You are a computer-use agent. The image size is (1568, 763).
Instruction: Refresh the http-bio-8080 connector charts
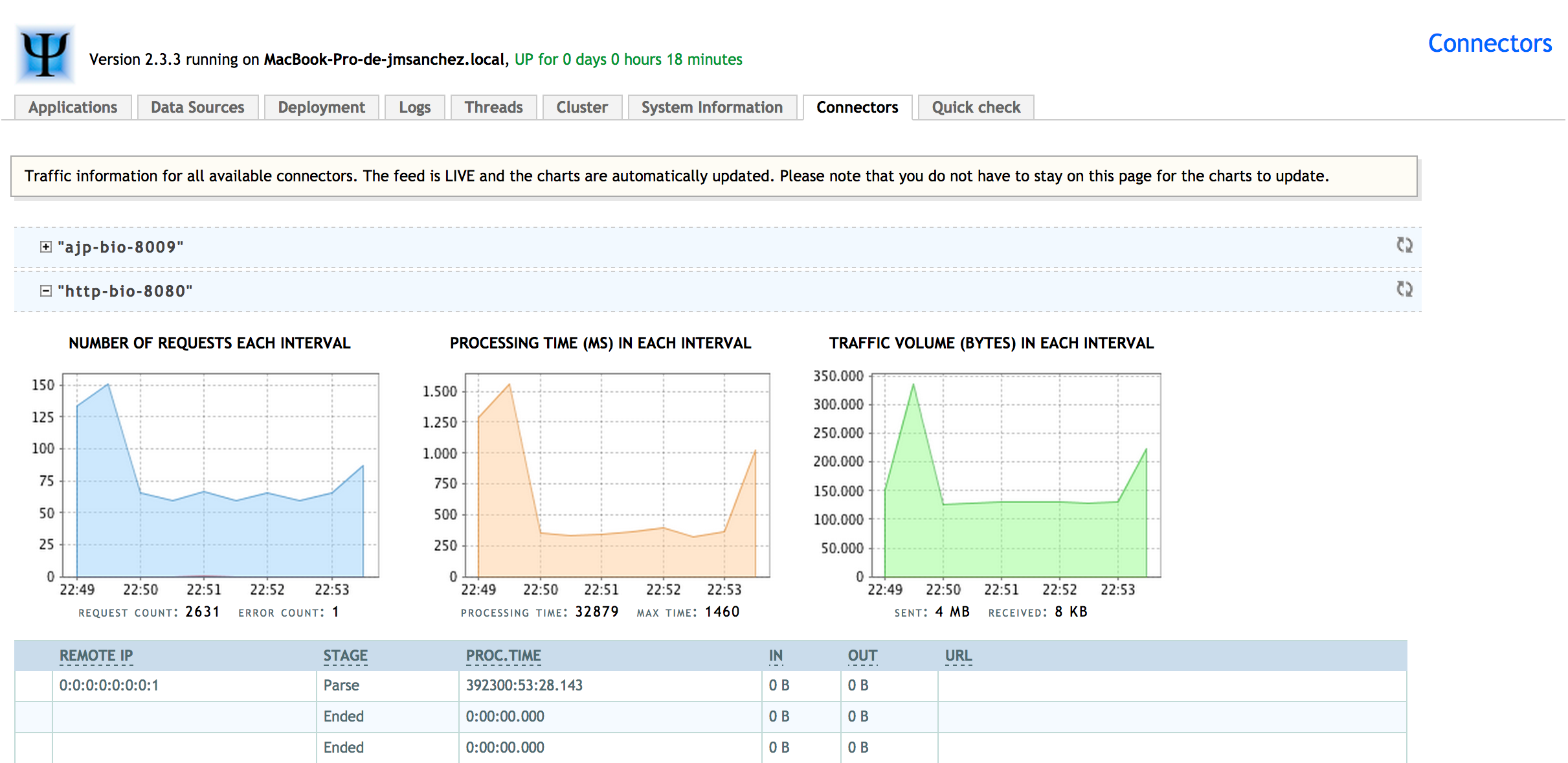pos(1404,290)
